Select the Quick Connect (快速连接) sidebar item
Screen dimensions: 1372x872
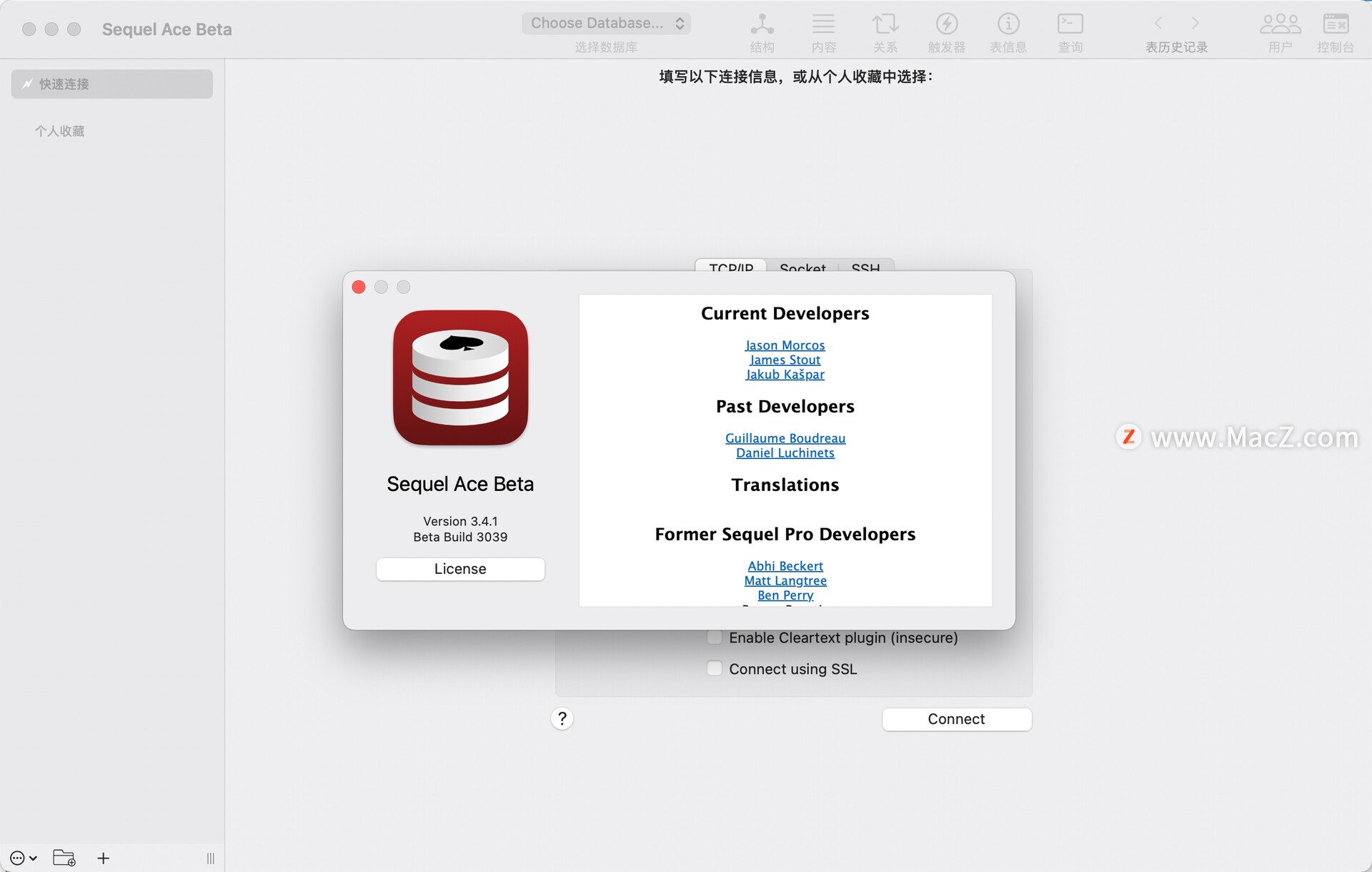click(x=112, y=84)
